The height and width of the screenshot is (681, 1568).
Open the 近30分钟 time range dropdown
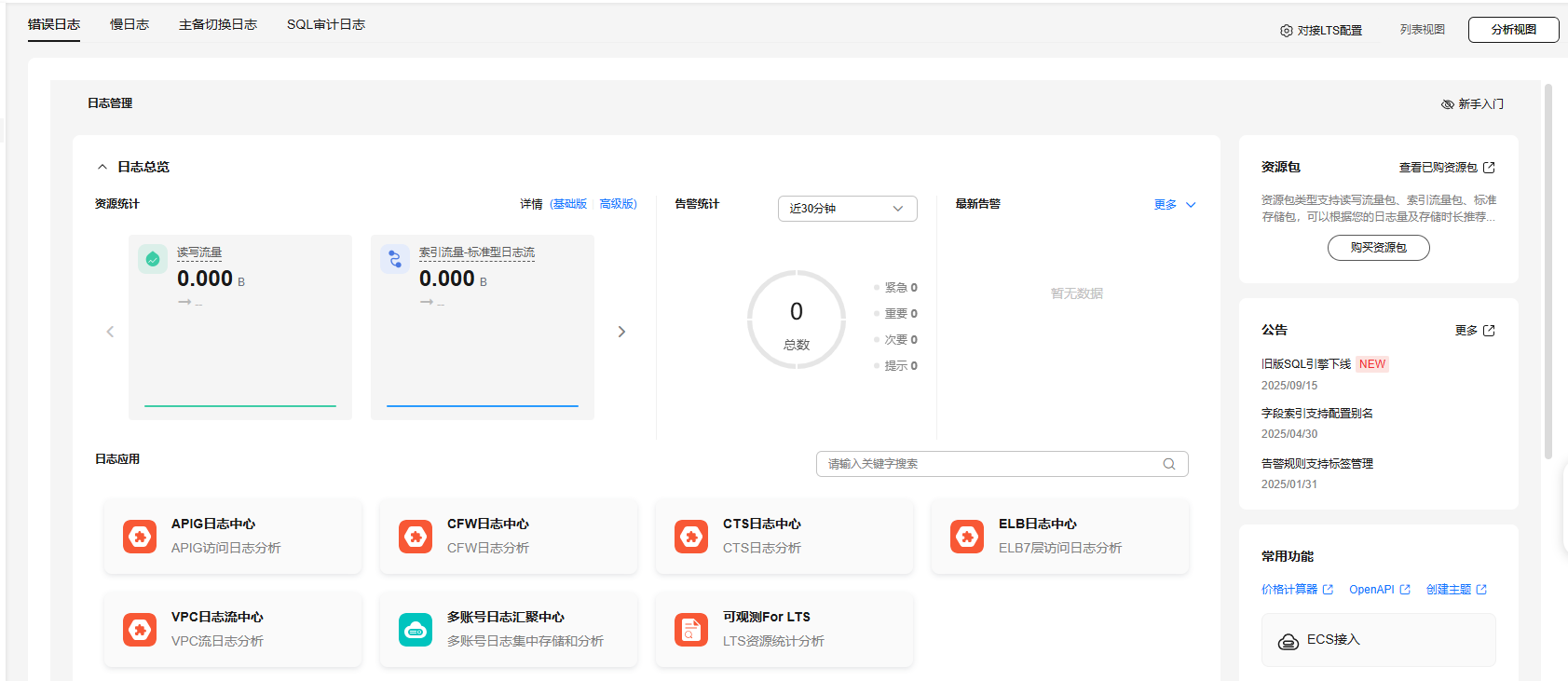coord(847,209)
